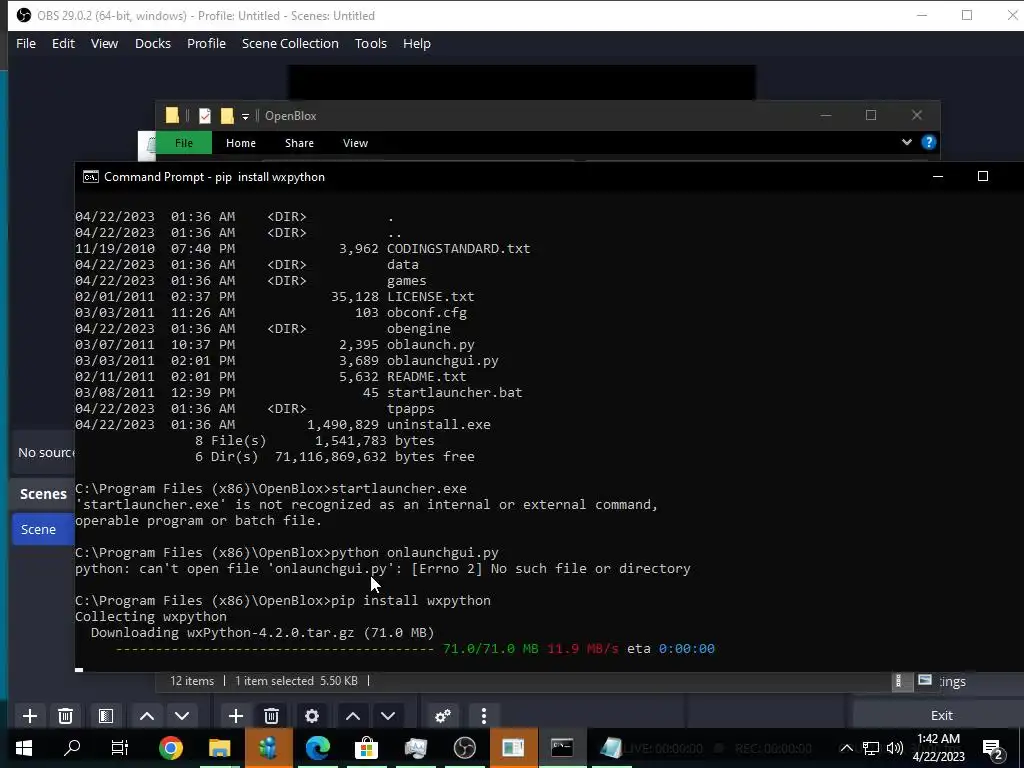Switch Explorer to large icons view

(925, 680)
